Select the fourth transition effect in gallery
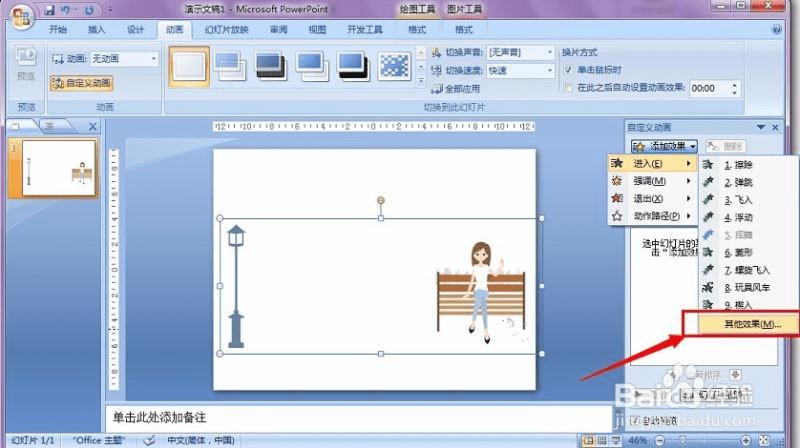This screenshot has width=800, height=448. click(x=312, y=67)
